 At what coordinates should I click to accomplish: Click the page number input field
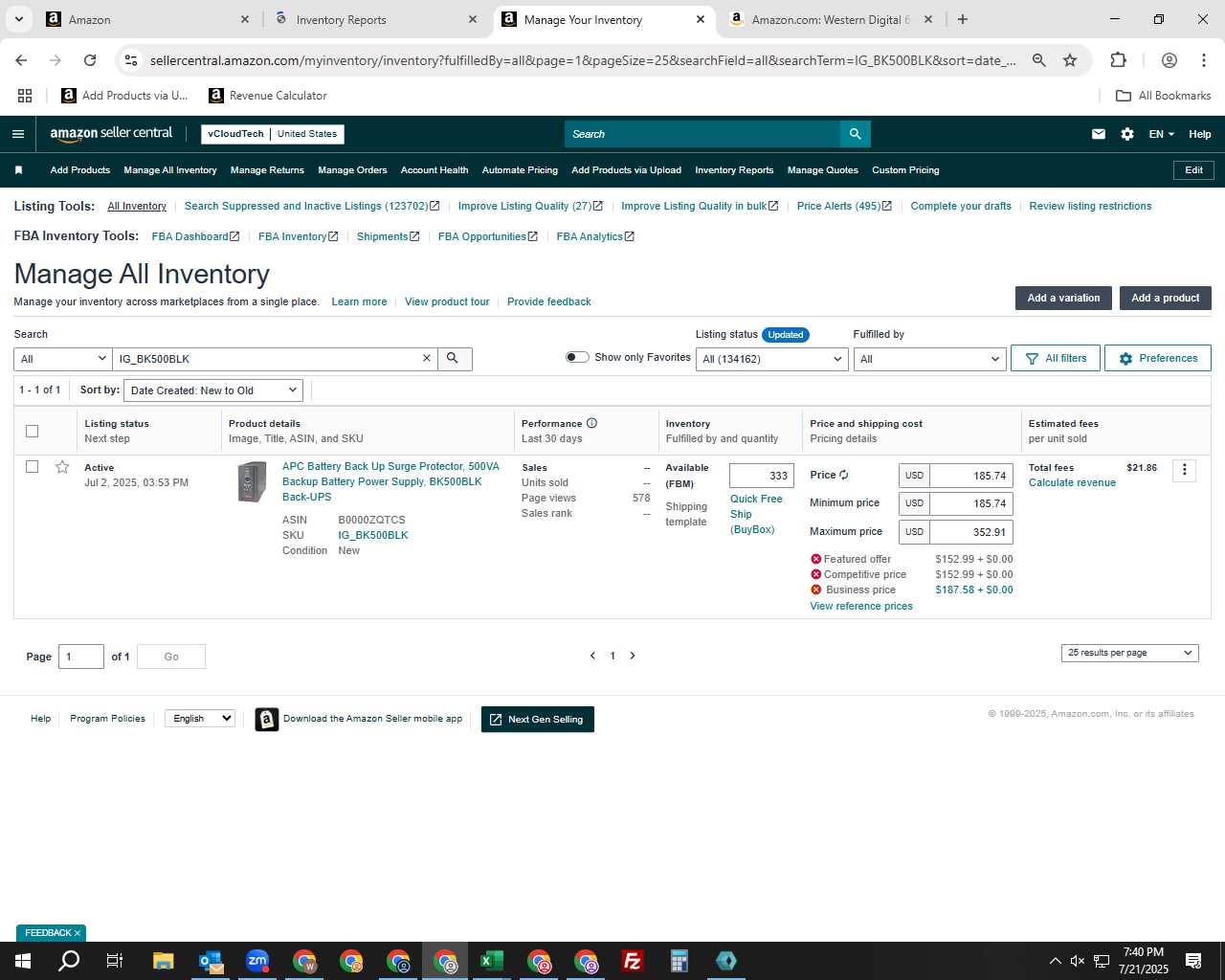click(x=81, y=657)
